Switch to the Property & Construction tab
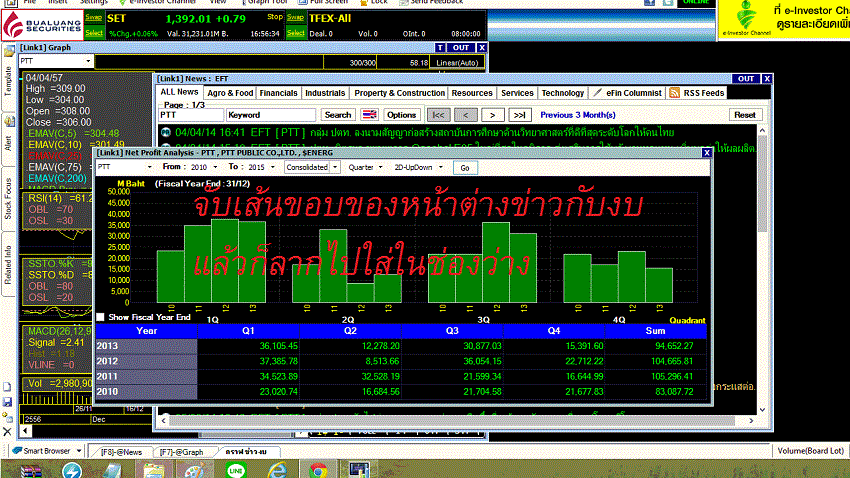The width and height of the screenshot is (850, 478). pyautogui.click(x=400, y=93)
